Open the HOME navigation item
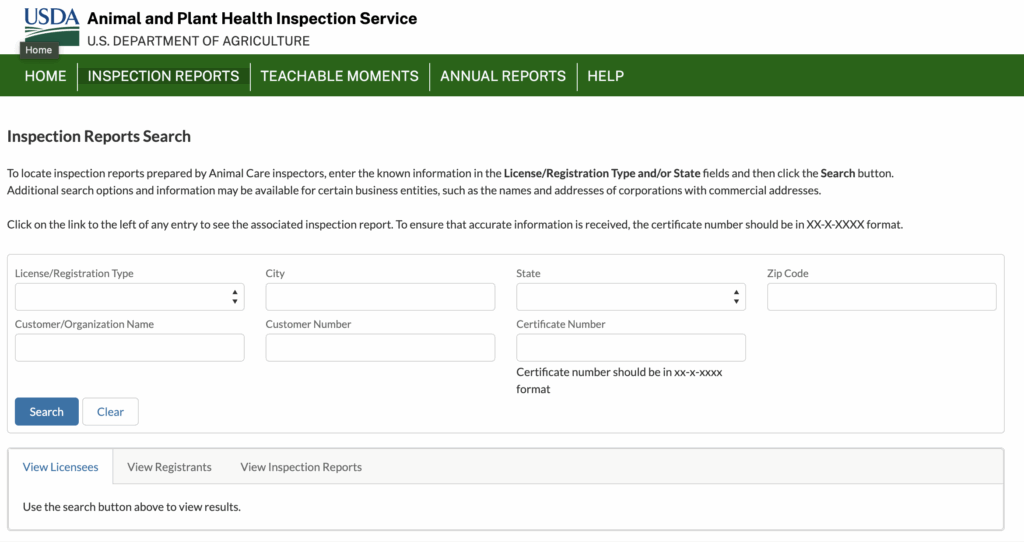 (x=46, y=76)
